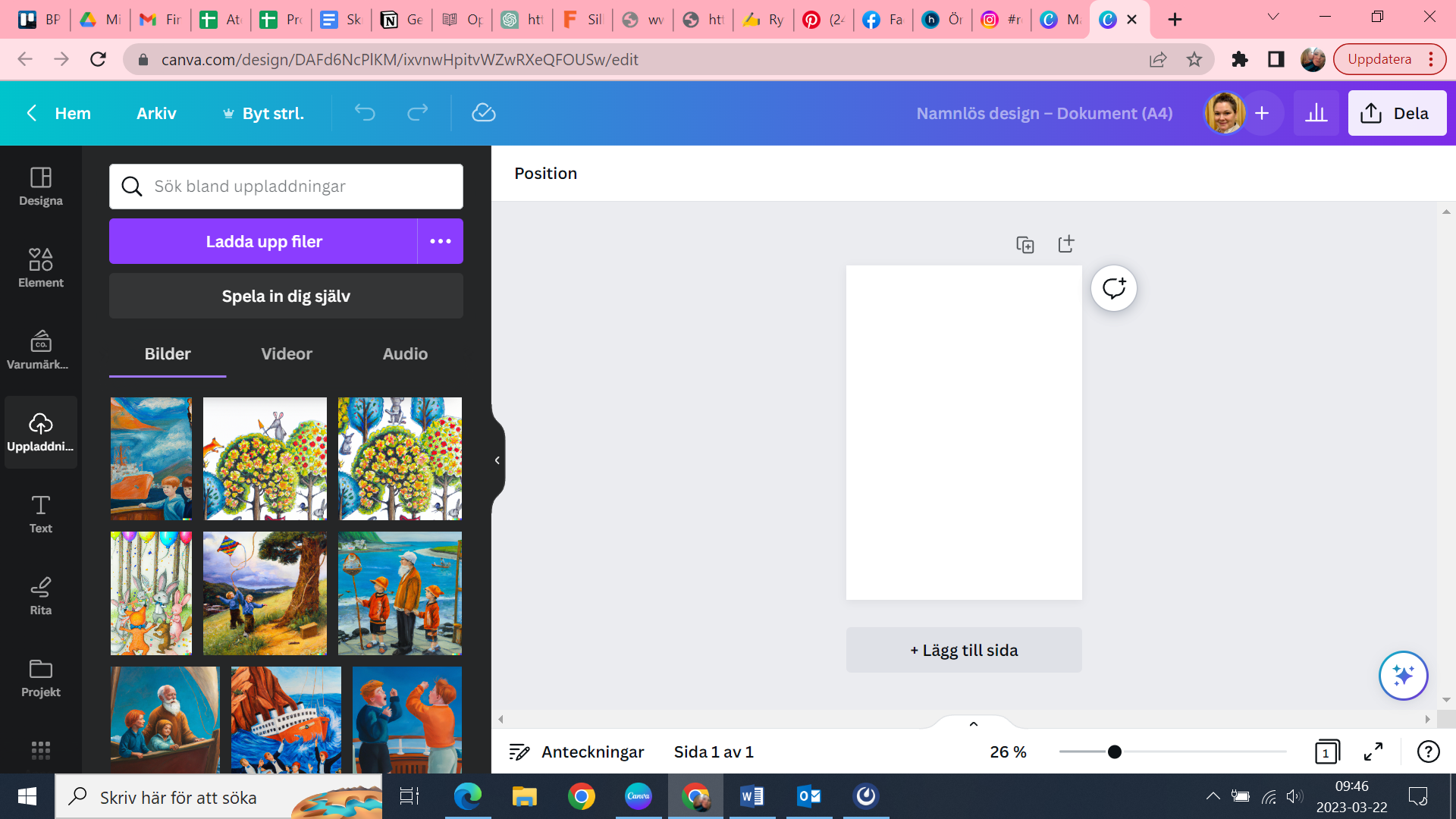Click the 26 % zoom value
Viewport: 1456px width, 819px height.
click(x=1008, y=752)
